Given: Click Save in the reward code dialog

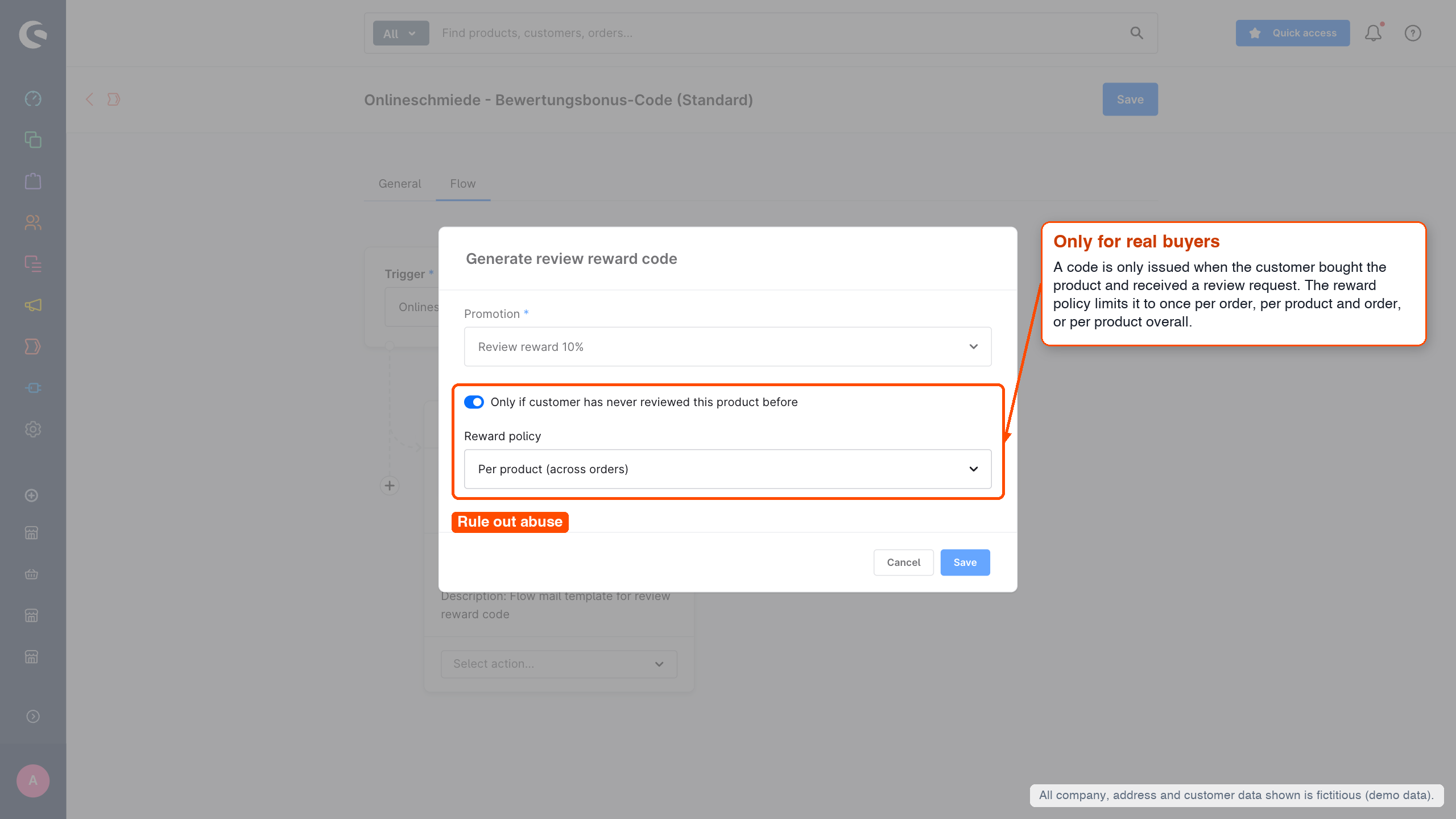Looking at the screenshot, I should pyautogui.click(x=965, y=562).
